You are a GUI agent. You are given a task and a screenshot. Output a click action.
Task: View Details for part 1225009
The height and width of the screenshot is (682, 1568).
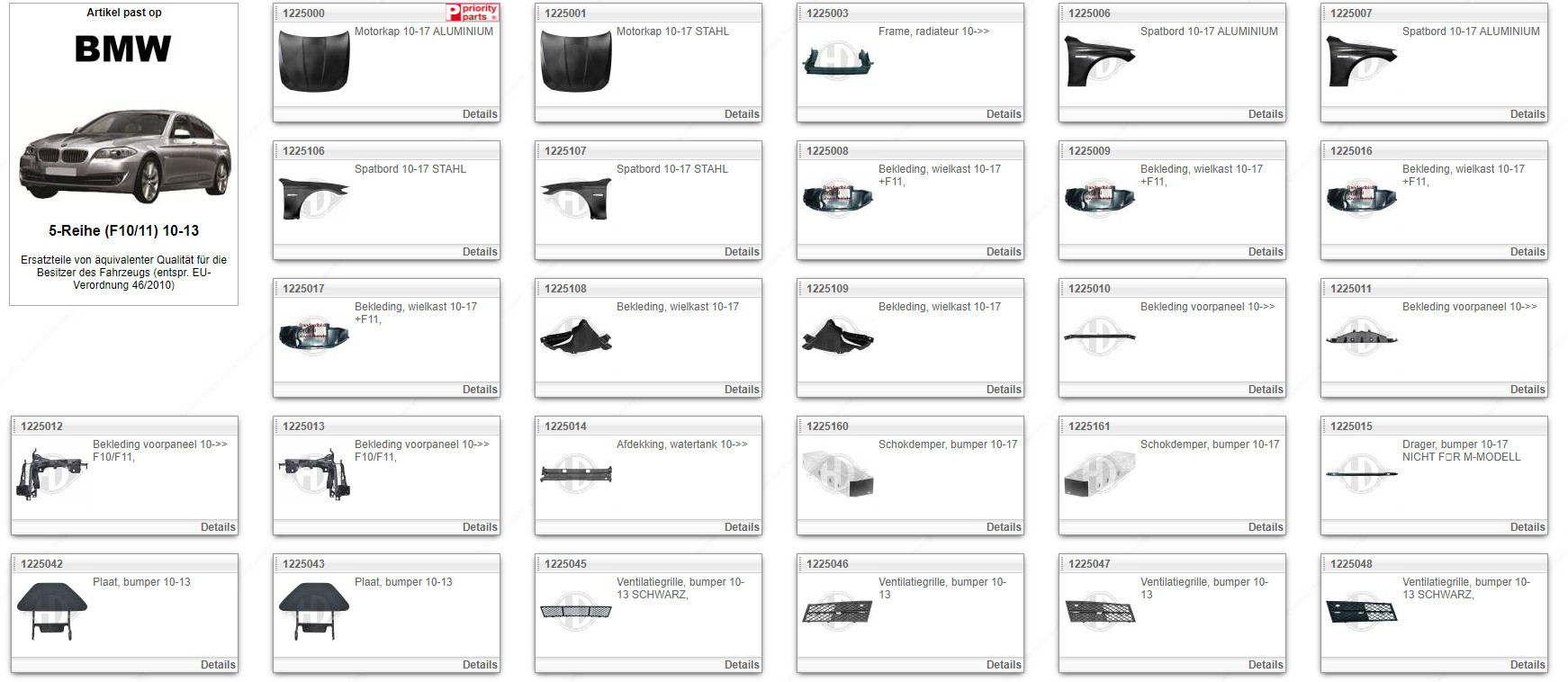1266,252
